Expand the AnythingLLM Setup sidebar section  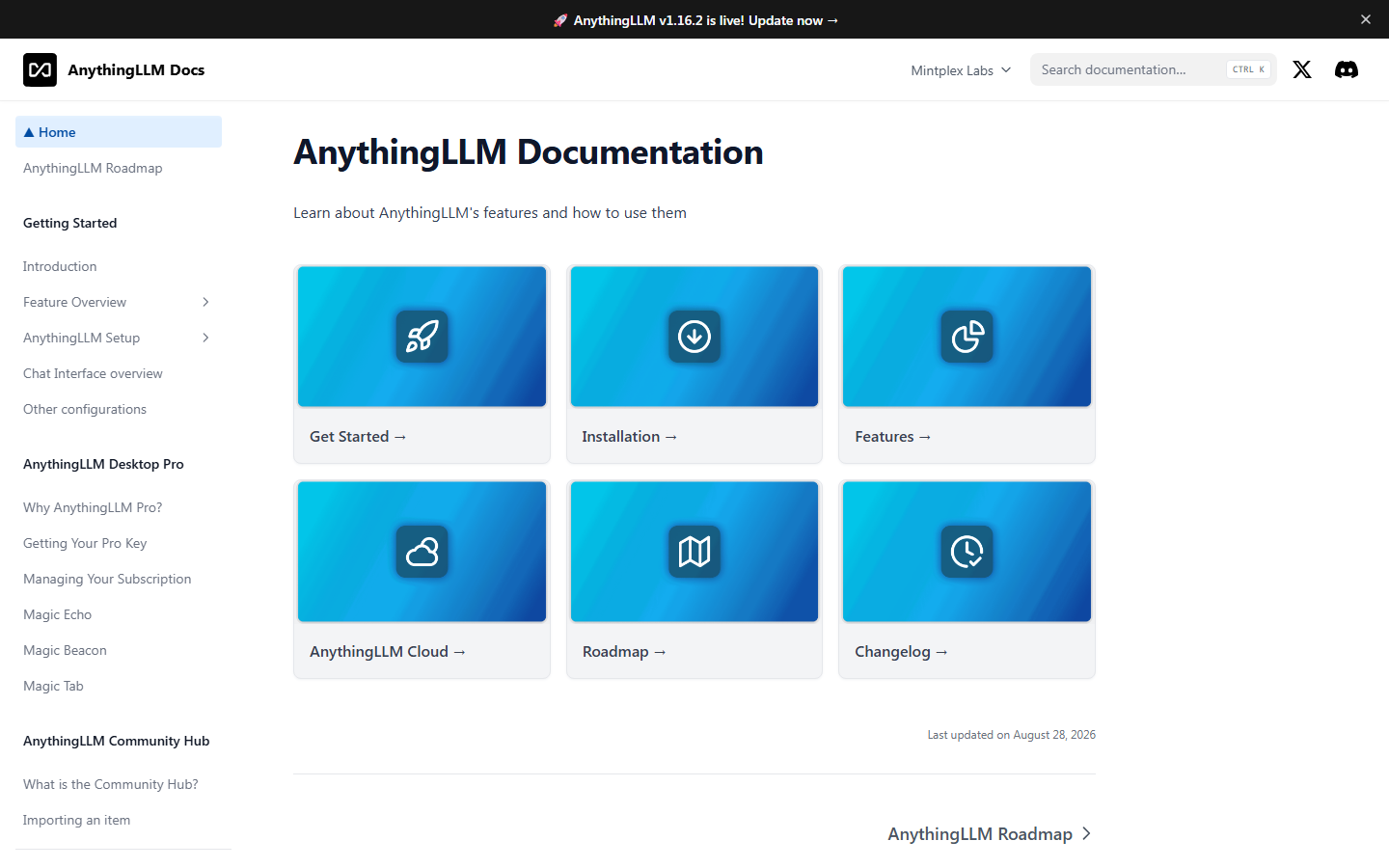[x=205, y=338]
